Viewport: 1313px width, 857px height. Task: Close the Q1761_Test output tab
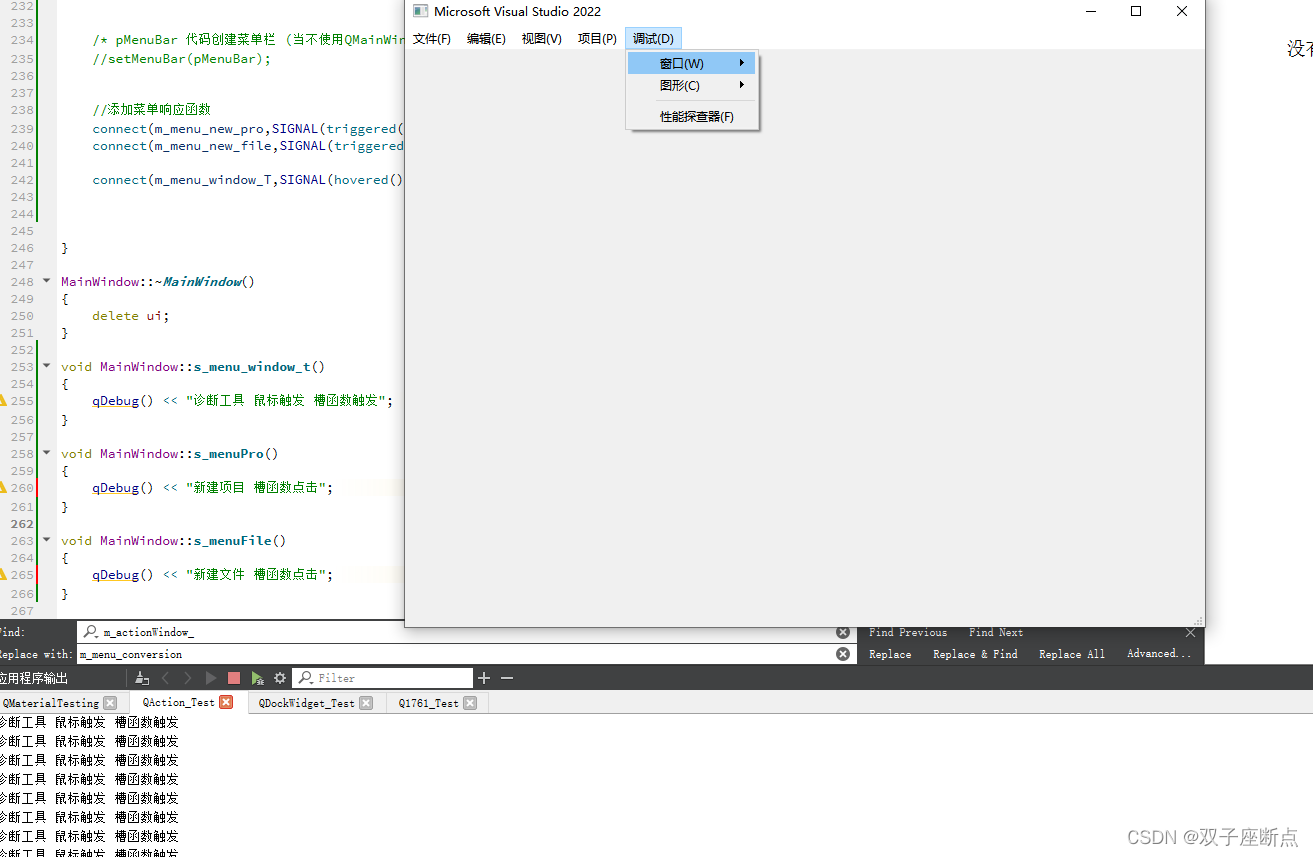tap(470, 703)
